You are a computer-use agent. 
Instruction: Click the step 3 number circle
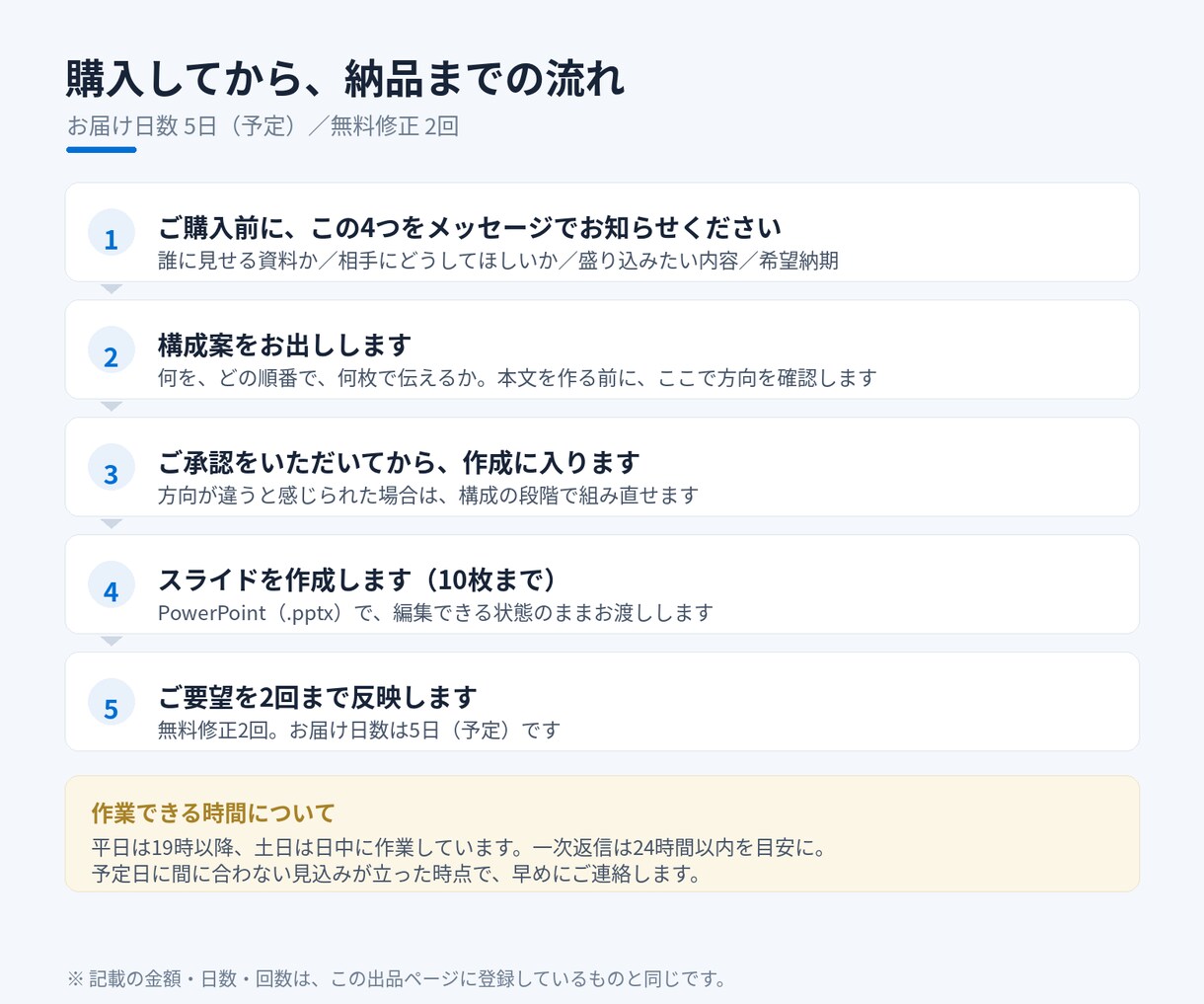[x=112, y=468]
